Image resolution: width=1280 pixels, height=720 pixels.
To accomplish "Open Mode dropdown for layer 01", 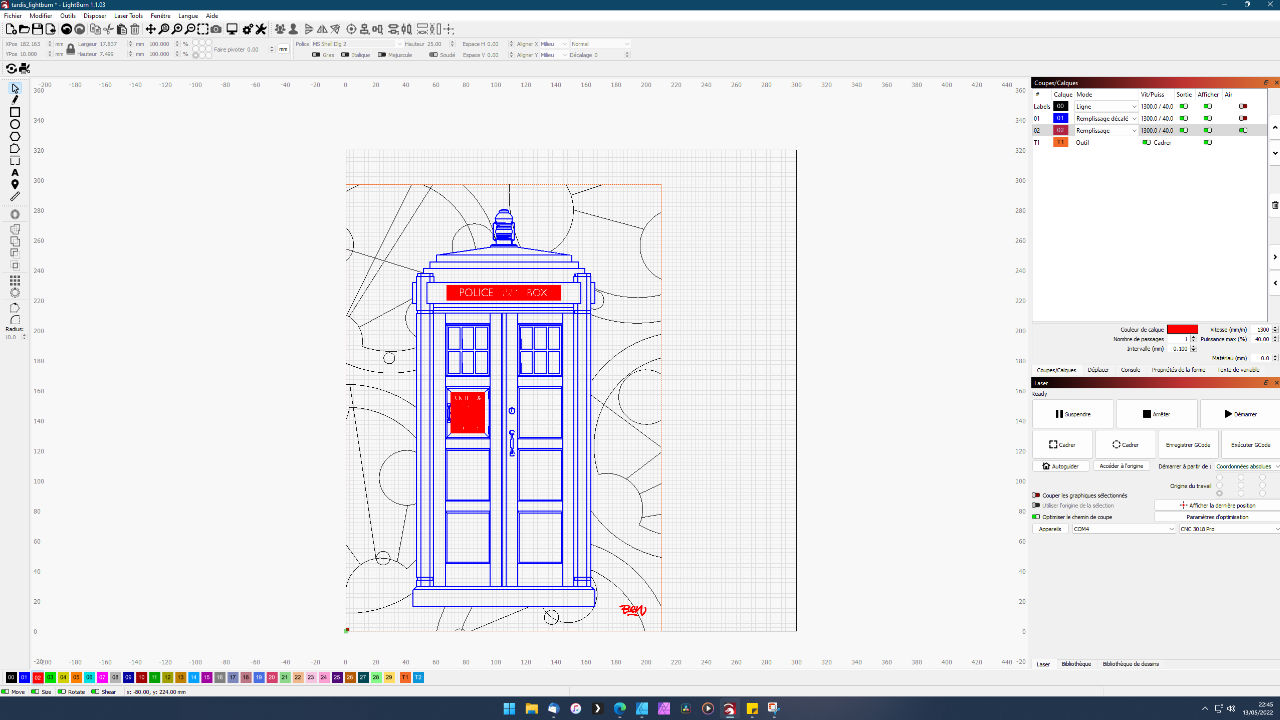I will pyautogui.click(x=1106, y=118).
